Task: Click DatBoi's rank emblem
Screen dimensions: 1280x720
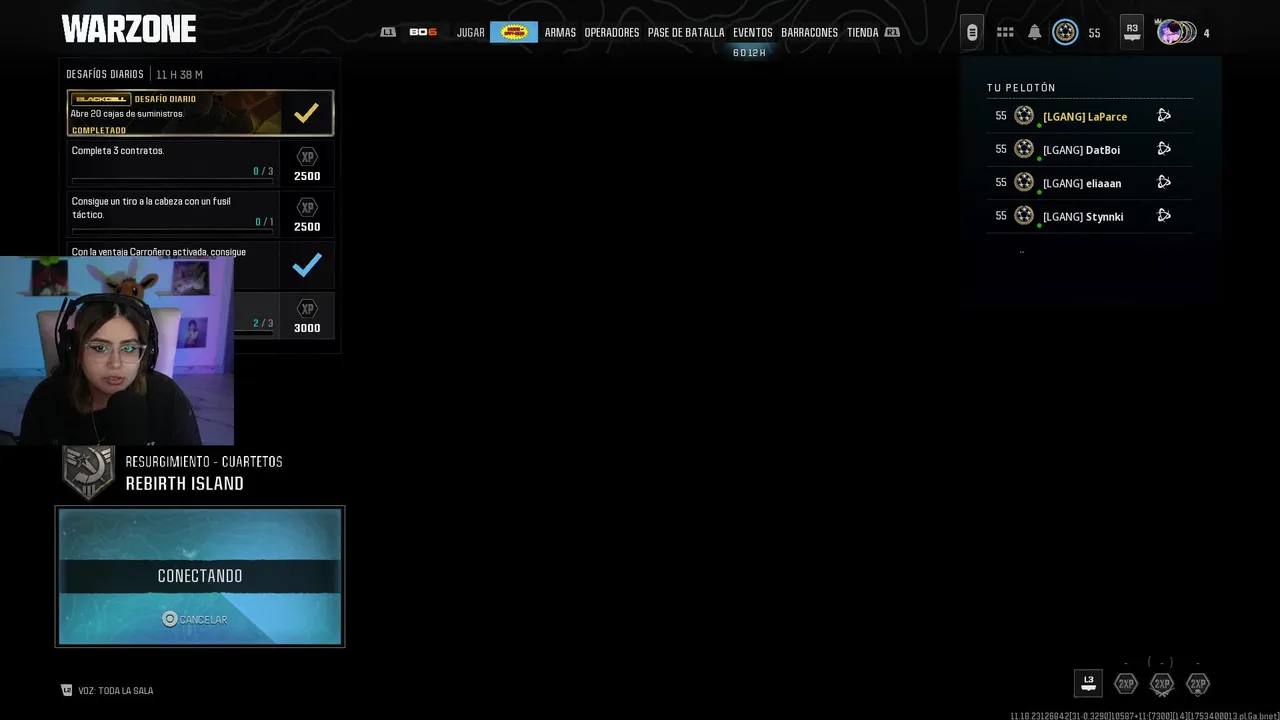Action: (1024, 148)
